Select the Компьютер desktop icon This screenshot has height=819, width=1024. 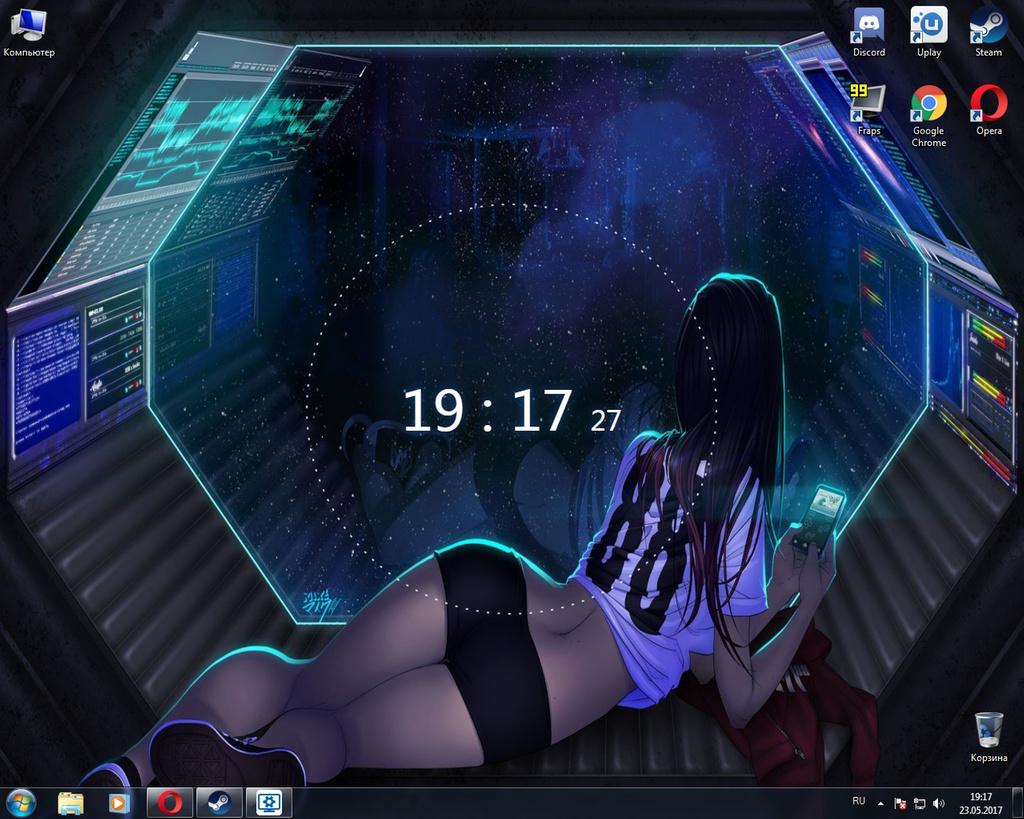[x=29, y=33]
